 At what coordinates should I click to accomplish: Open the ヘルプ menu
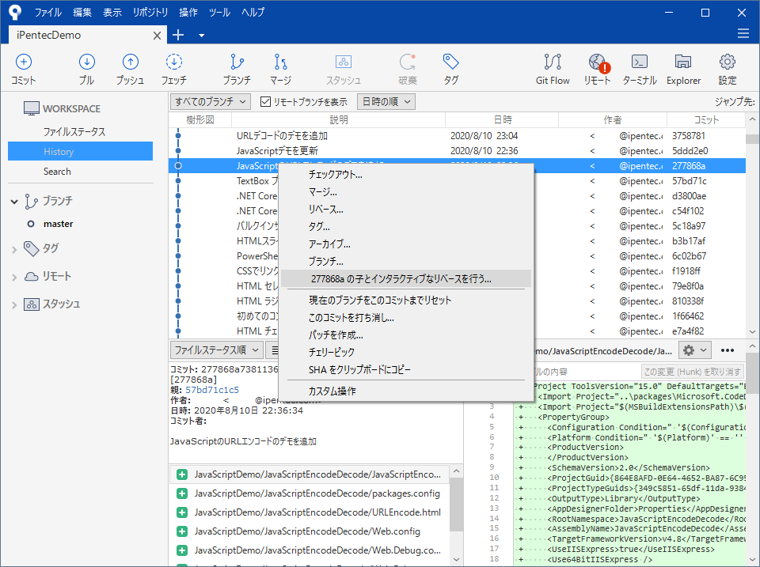tap(253, 12)
